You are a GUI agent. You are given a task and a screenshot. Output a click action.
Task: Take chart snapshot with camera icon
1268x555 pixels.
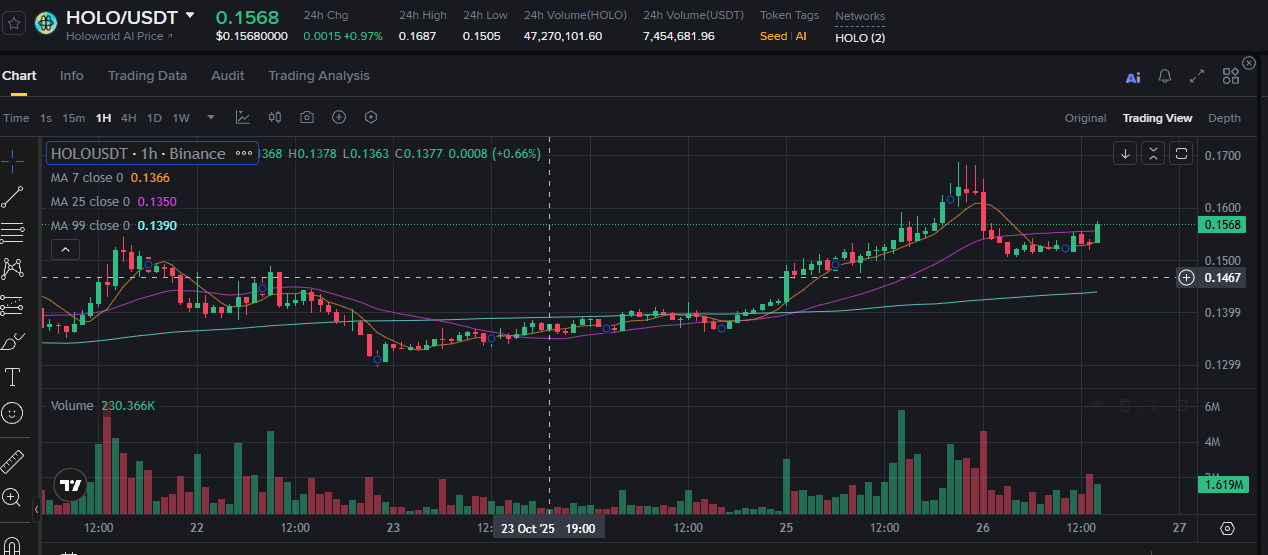307,117
